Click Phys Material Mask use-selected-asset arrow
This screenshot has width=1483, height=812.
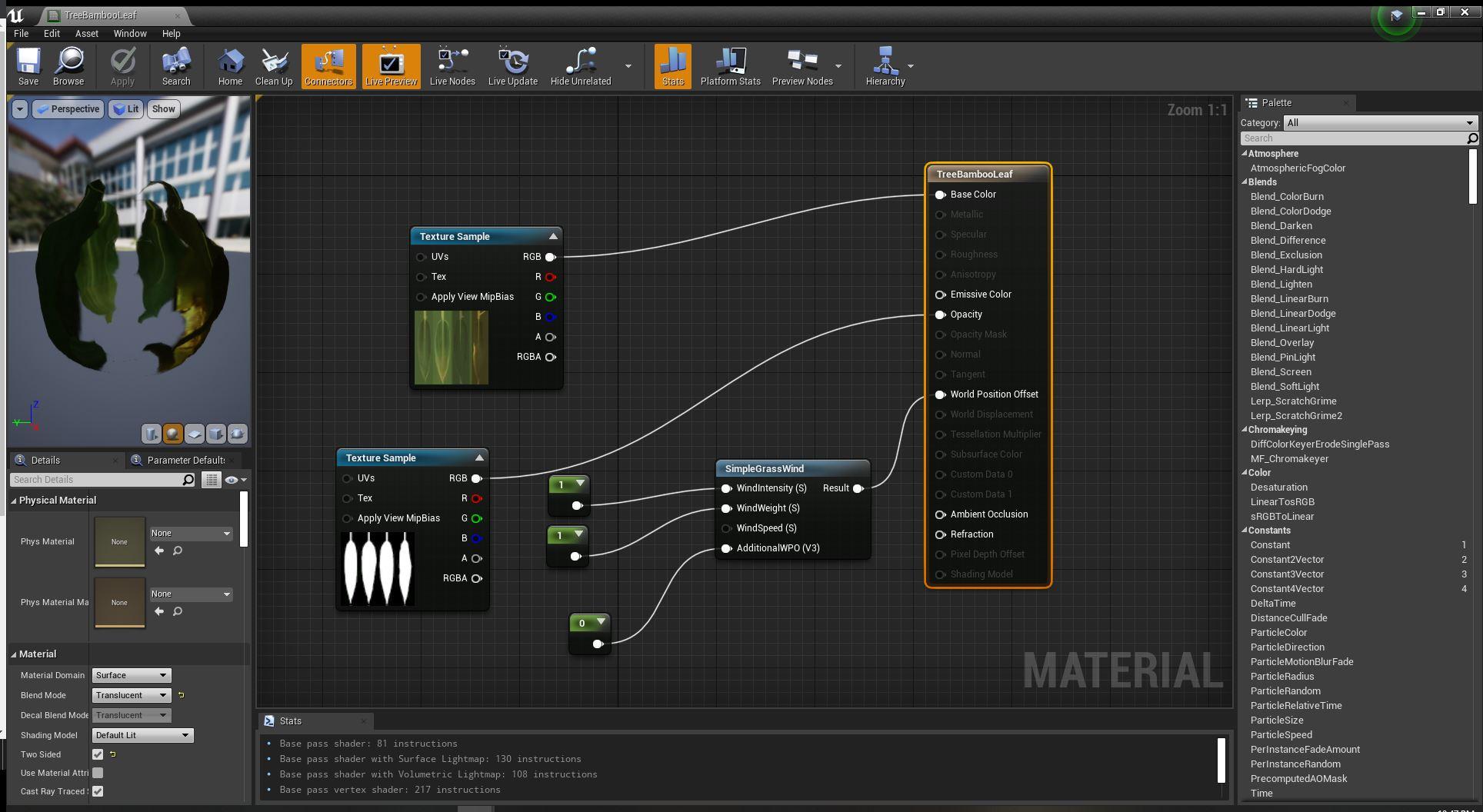click(x=159, y=611)
